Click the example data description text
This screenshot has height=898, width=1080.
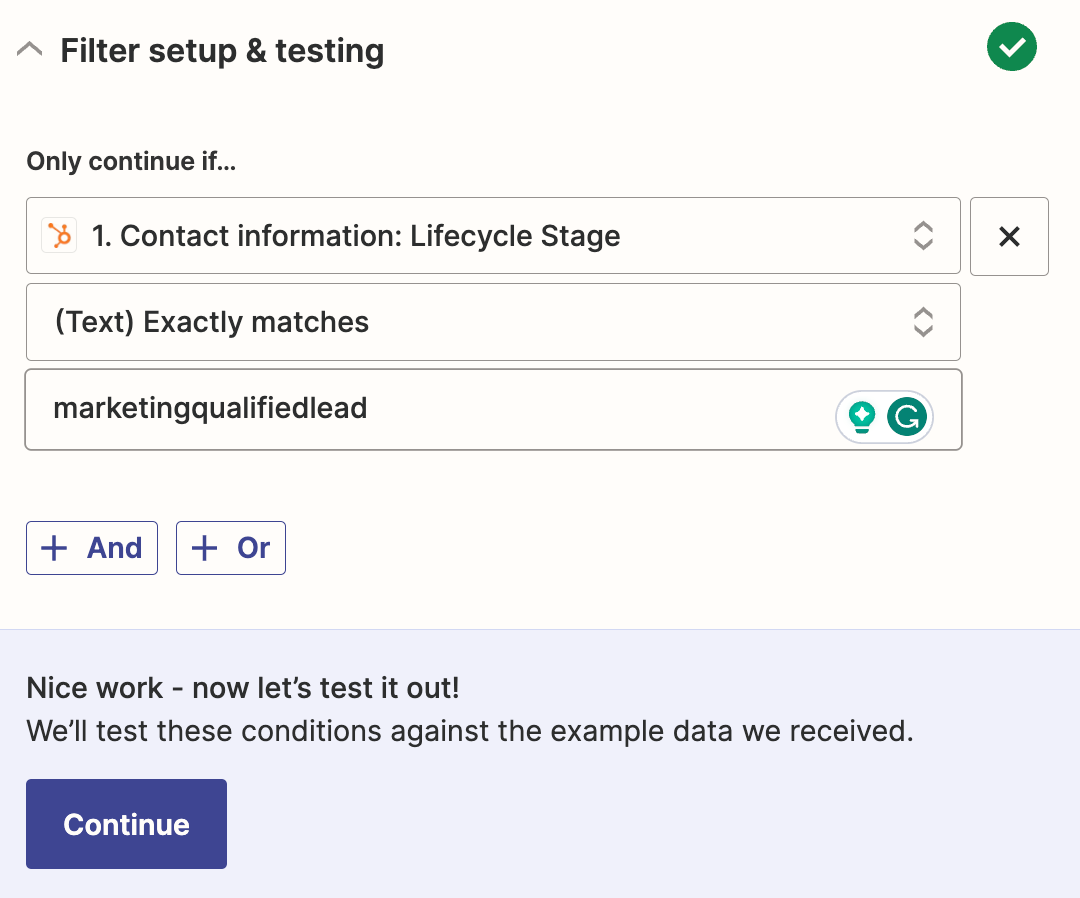470,731
